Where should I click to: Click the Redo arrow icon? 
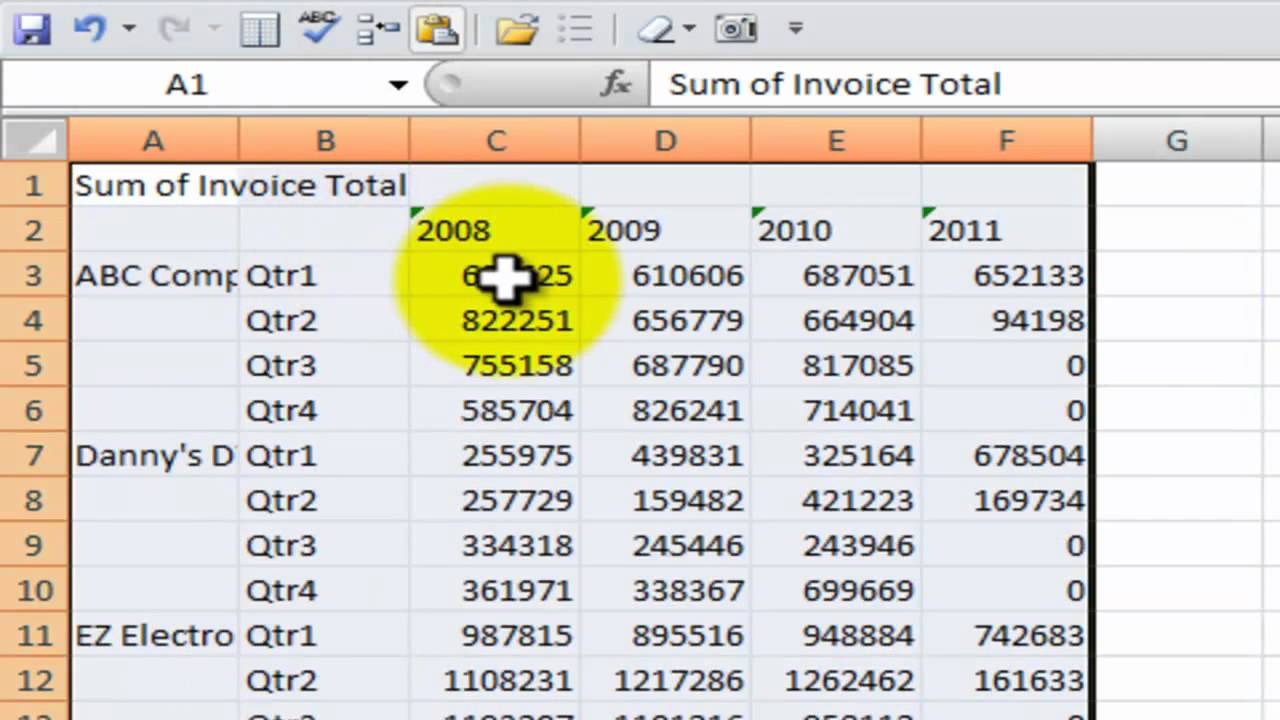click(175, 29)
